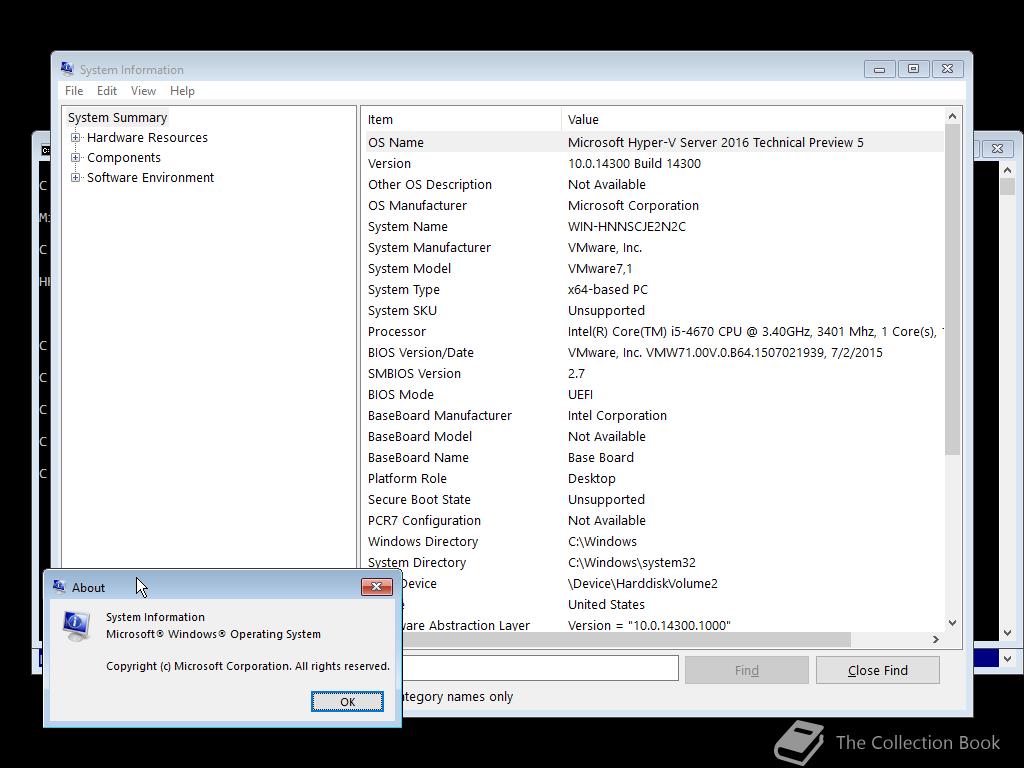Select the Platform Role row
Image resolution: width=1024 pixels, height=768 pixels.
pyautogui.click(x=653, y=479)
